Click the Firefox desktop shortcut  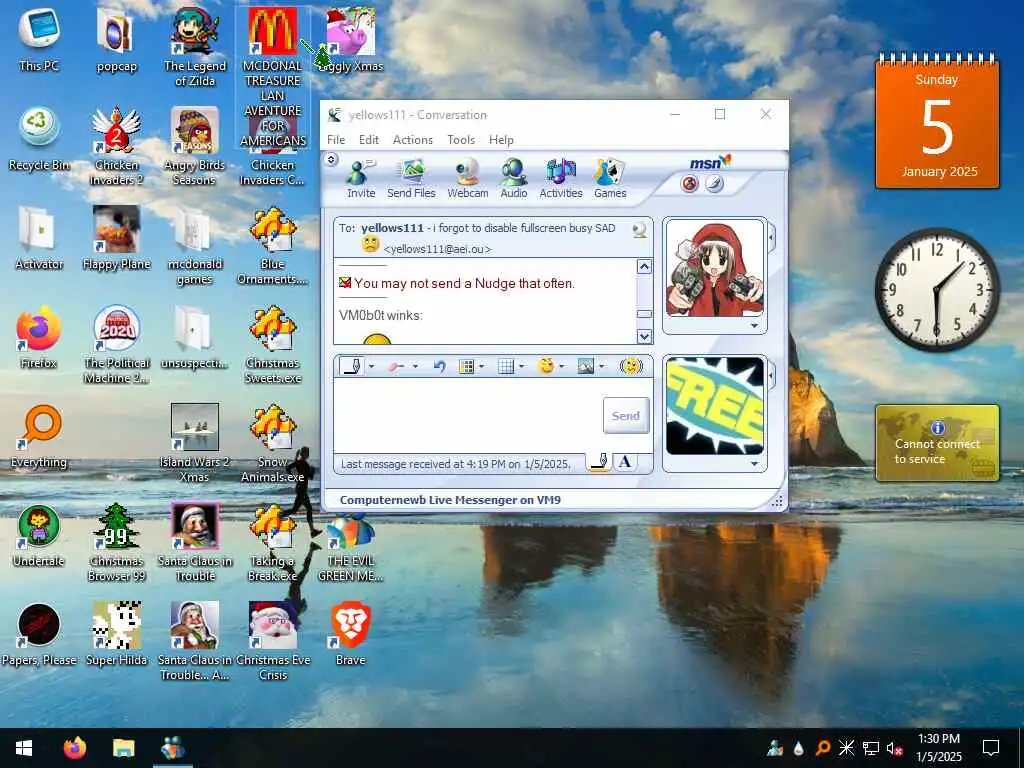pyautogui.click(x=39, y=338)
